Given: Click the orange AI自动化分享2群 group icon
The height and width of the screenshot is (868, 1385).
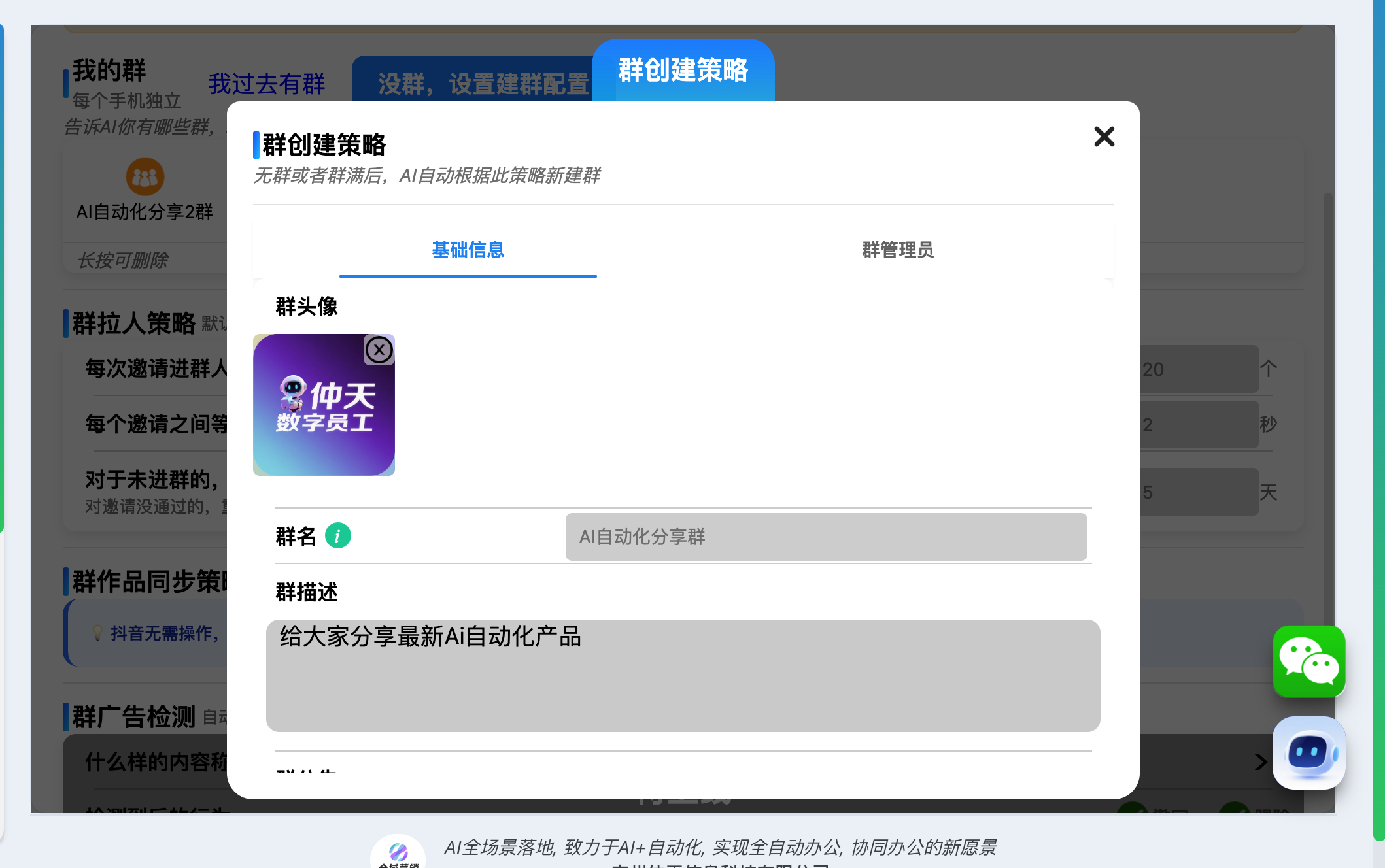Looking at the screenshot, I should [145, 176].
